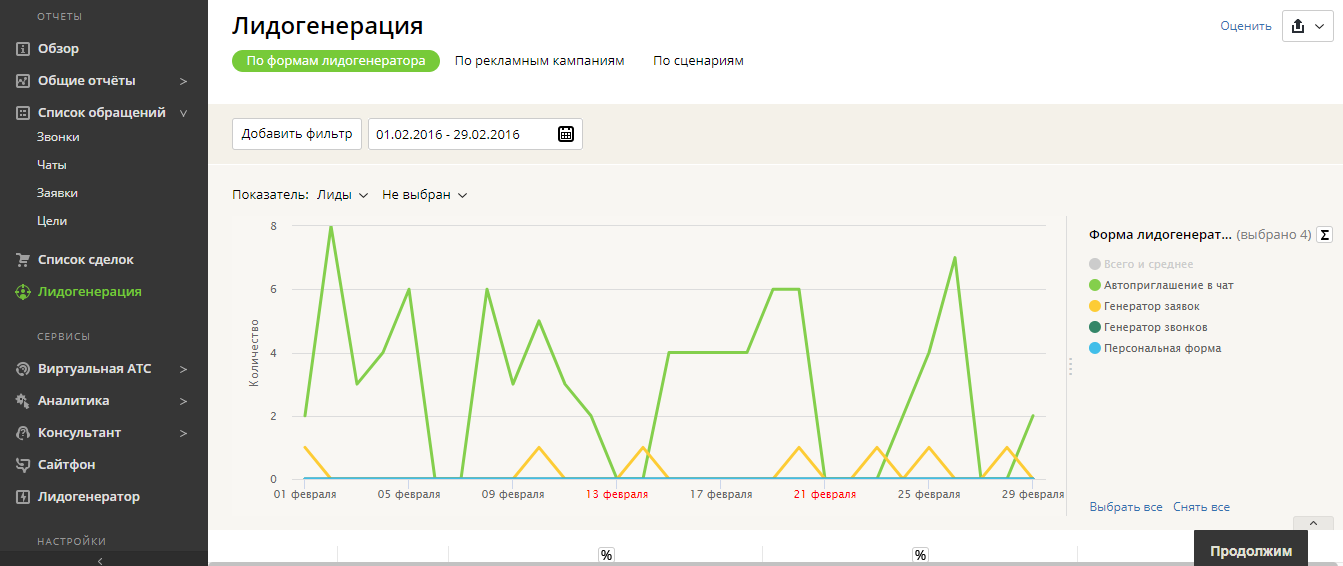
Task: Click the Лидогенератор lightning icon
Action: click(x=22, y=497)
